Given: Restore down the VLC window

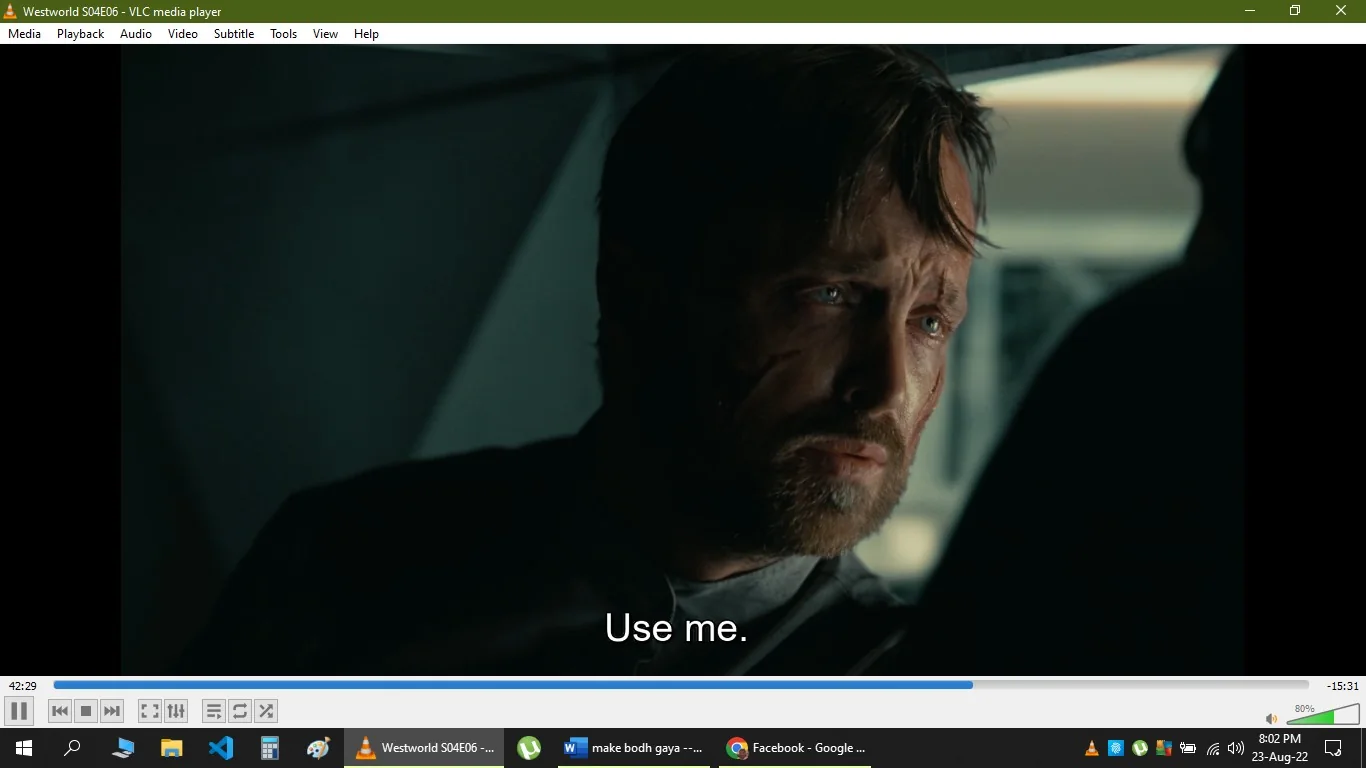Looking at the screenshot, I should point(1295,11).
